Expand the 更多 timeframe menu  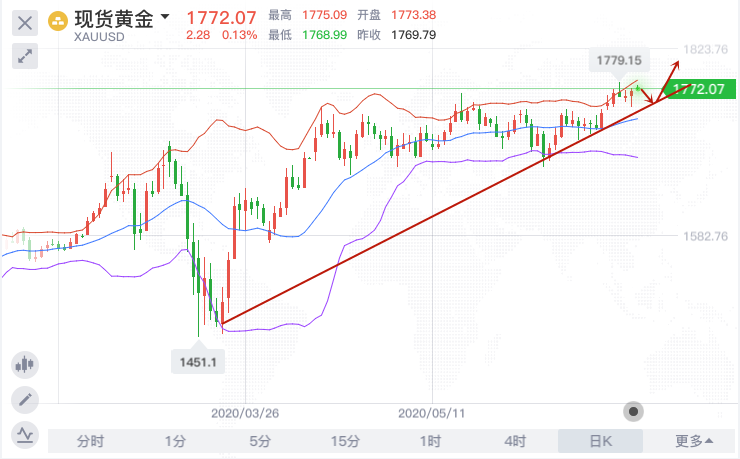click(x=694, y=441)
